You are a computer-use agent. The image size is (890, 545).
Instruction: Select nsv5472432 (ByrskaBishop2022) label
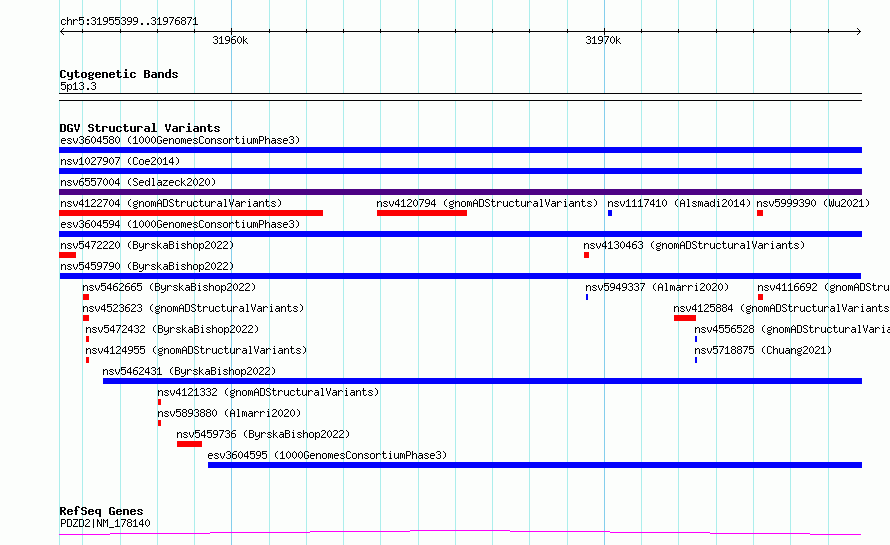tap(172, 329)
